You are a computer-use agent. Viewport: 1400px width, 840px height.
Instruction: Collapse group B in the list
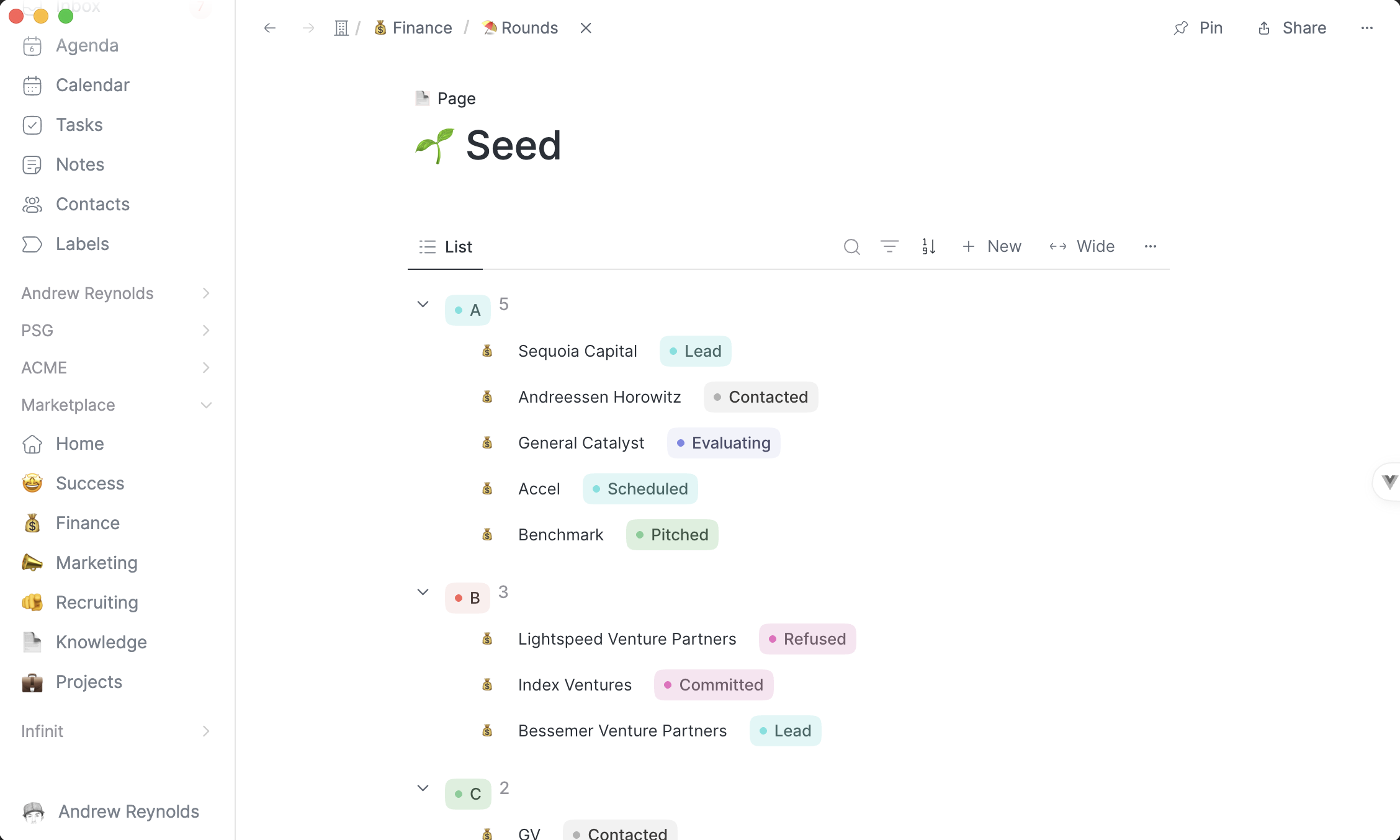click(x=423, y=592)
